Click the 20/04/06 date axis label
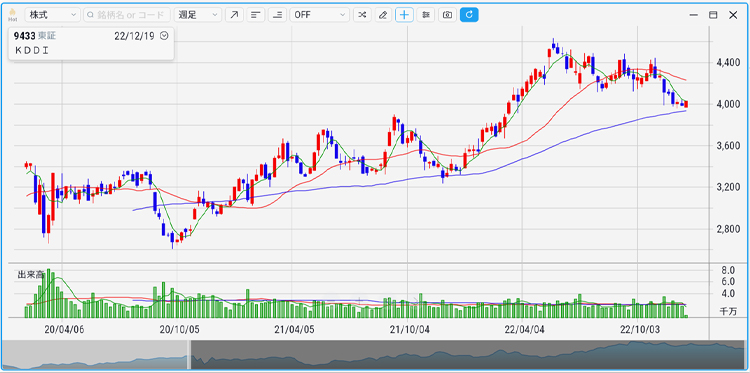Screen dimensions: 750x373 click(64, 329)
